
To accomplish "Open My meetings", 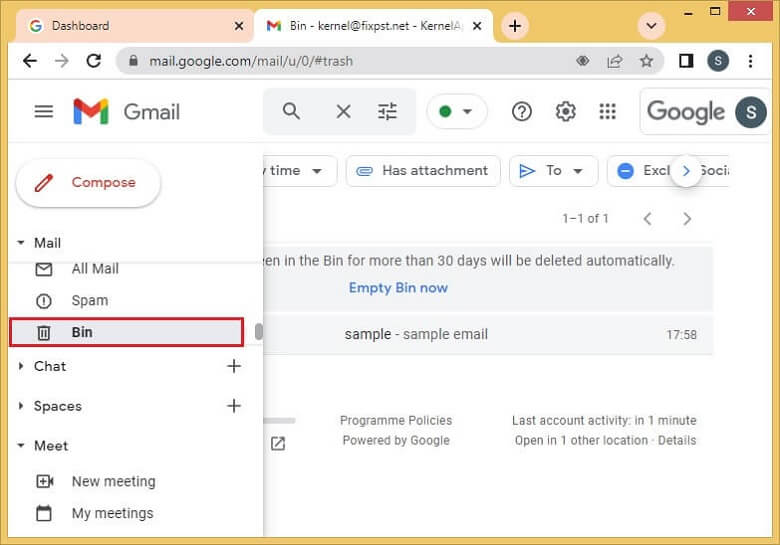I will (112, 513).
